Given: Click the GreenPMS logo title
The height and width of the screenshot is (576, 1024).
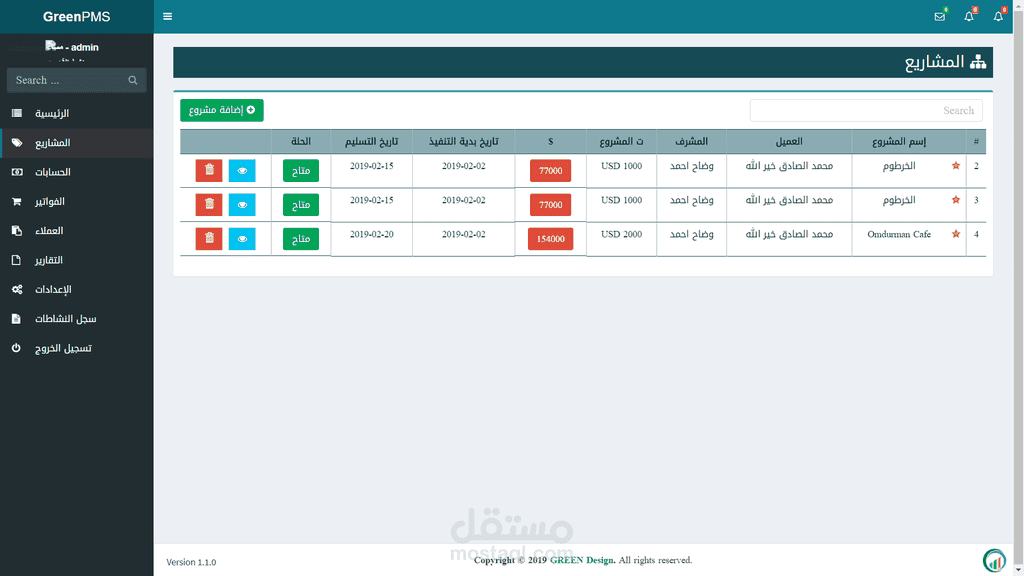Looking at the screenshot, I should click(x=76, y=17).
